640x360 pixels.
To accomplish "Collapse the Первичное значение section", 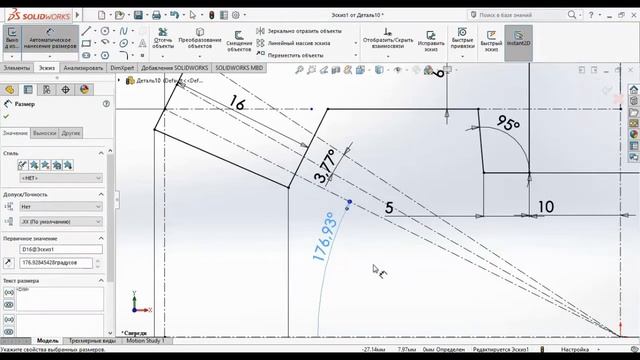I will pyautogui.click(x=101, y=238).
